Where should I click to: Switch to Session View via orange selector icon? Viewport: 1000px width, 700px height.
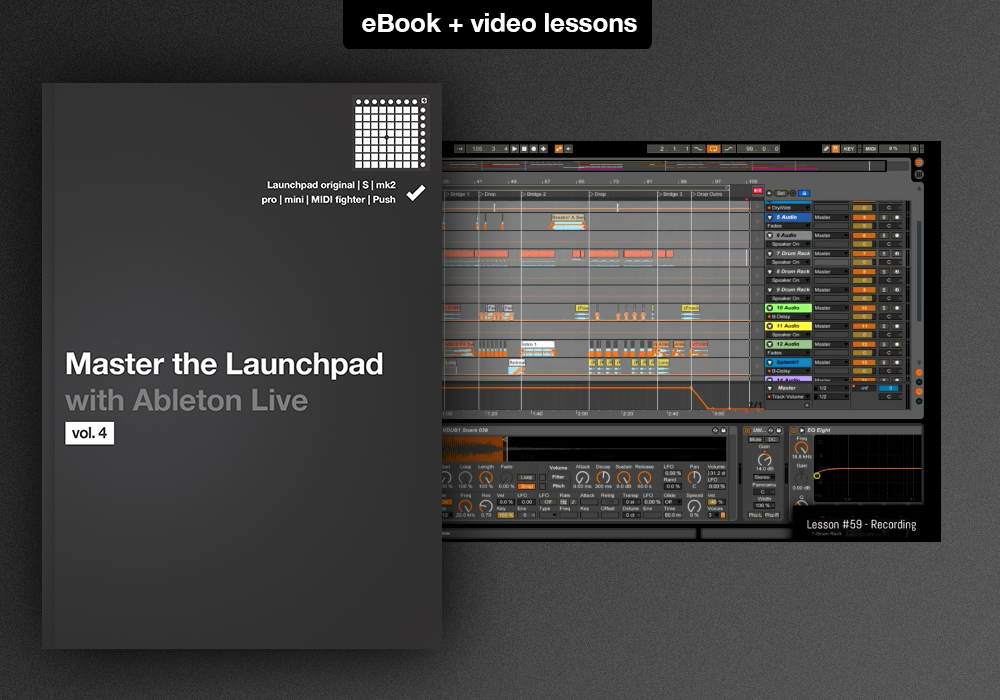(x=919, y=163)
